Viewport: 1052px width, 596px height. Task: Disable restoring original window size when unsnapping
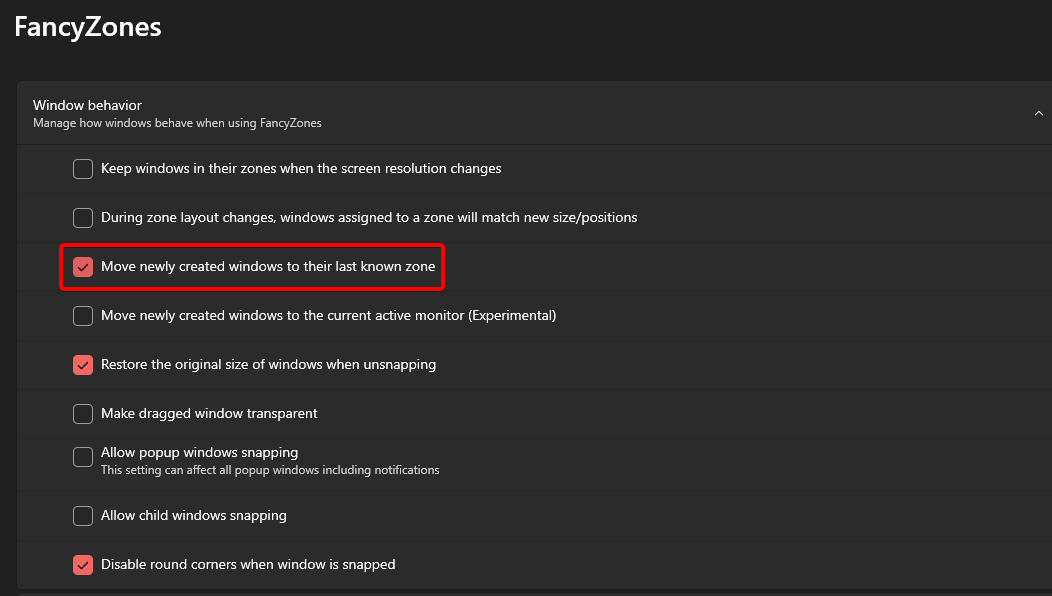tap(83, 364)
